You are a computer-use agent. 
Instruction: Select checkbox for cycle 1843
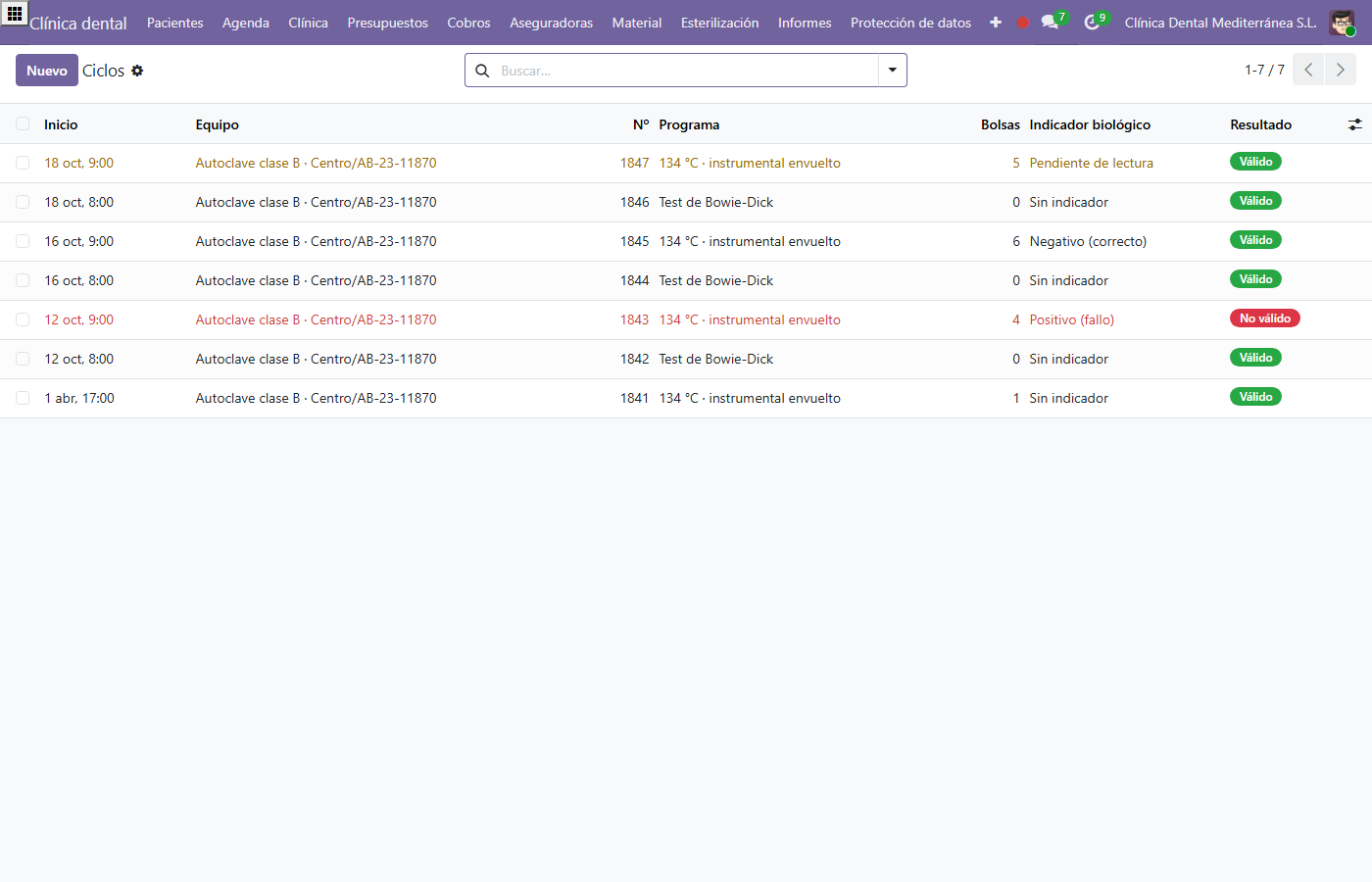coord(23,319)
